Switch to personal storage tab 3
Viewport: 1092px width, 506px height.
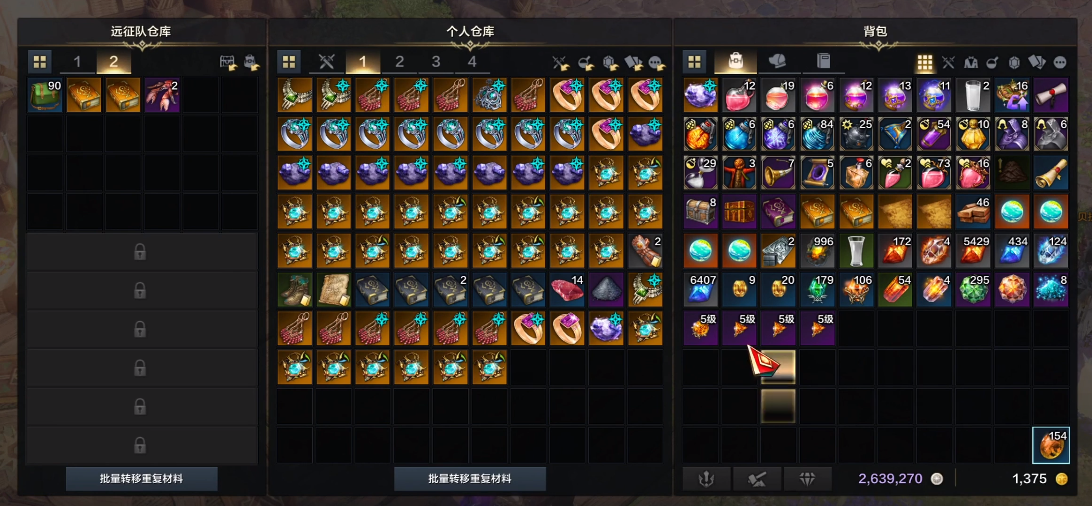click(436, 61)
